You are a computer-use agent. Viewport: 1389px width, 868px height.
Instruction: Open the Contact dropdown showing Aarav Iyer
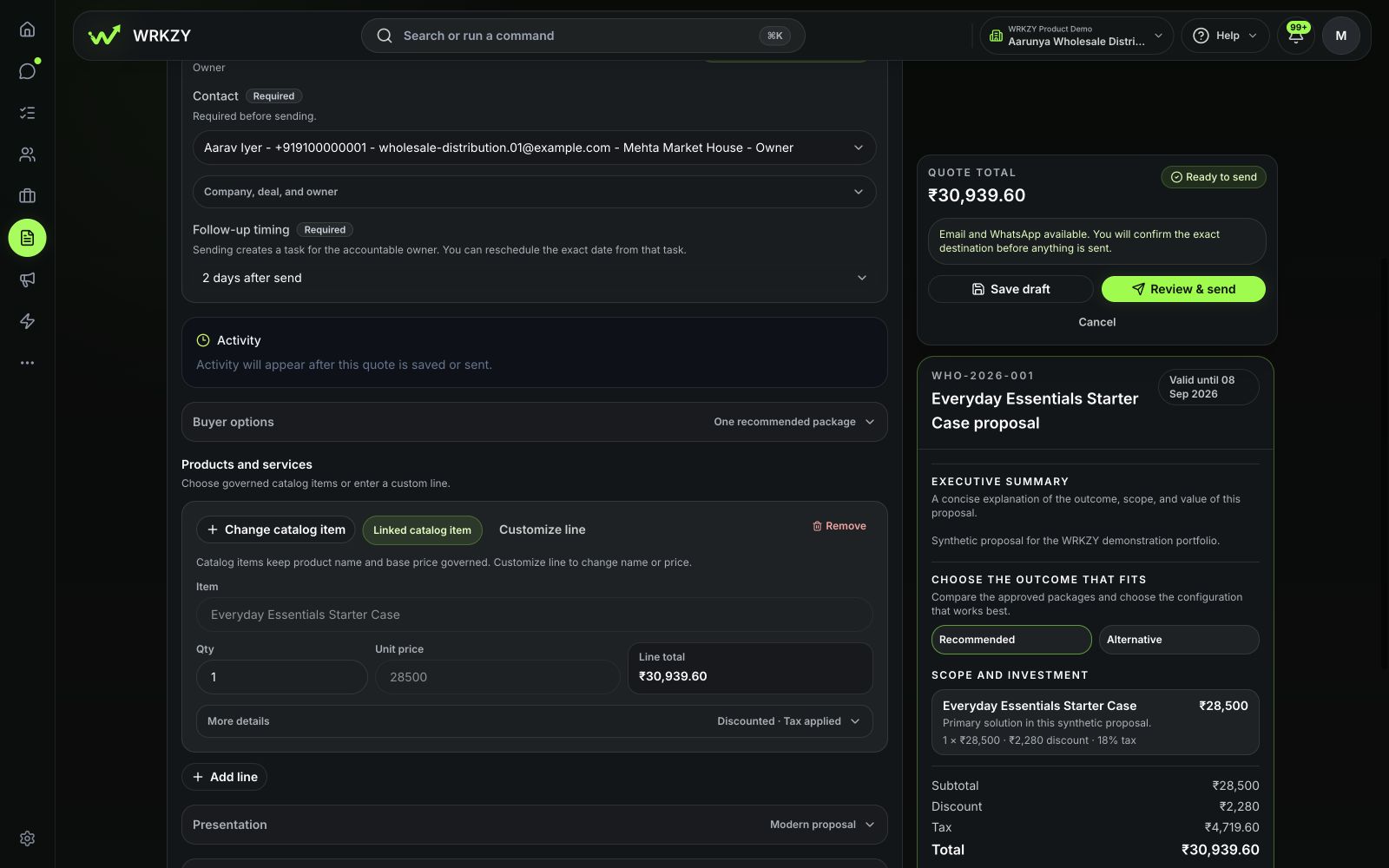click(x=534, y=148)
